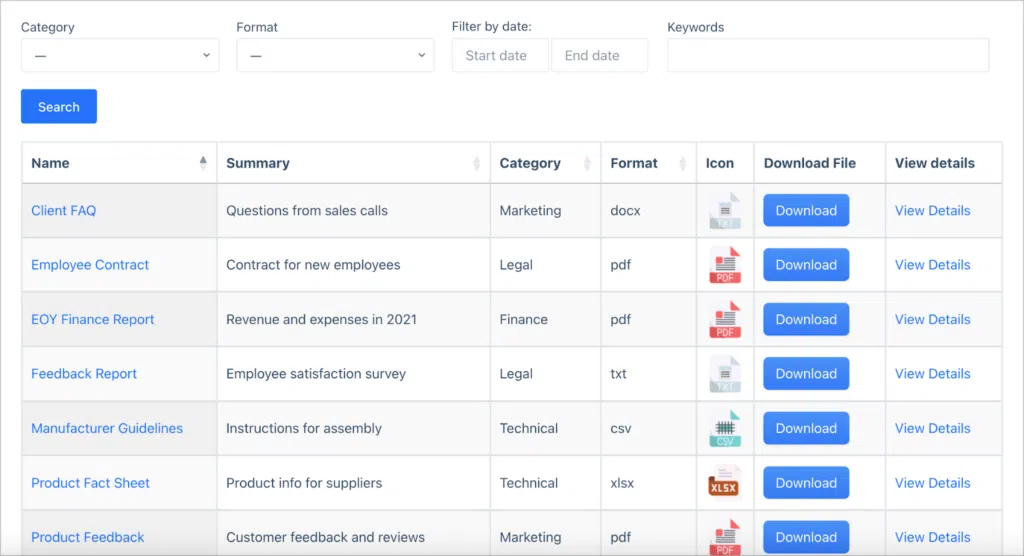This screenshot has height=556, width=1024.
Task: Click the TXT file icon for Client FAQ
Action: click(724, 211)
